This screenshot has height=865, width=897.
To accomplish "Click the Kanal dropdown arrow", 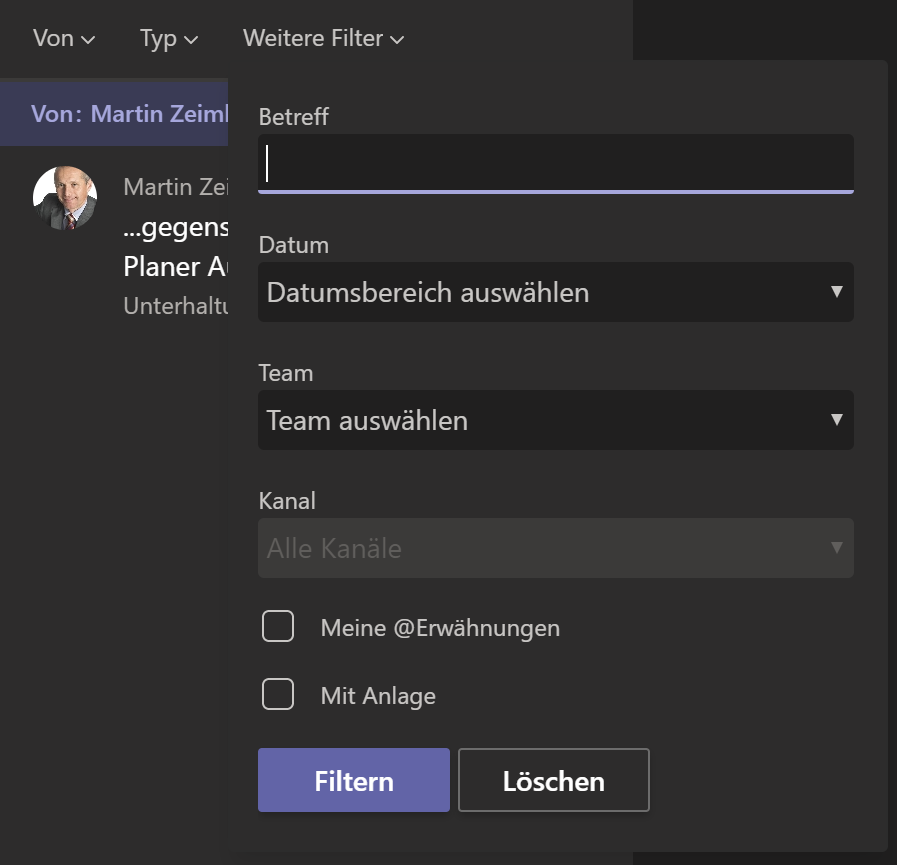I will tap(837, 548).
